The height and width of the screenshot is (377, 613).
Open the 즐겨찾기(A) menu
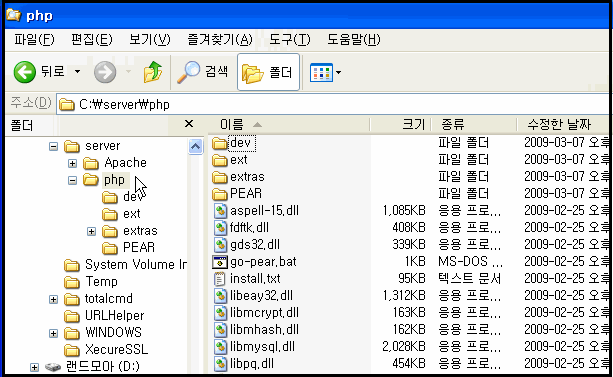tap(220, 39)
